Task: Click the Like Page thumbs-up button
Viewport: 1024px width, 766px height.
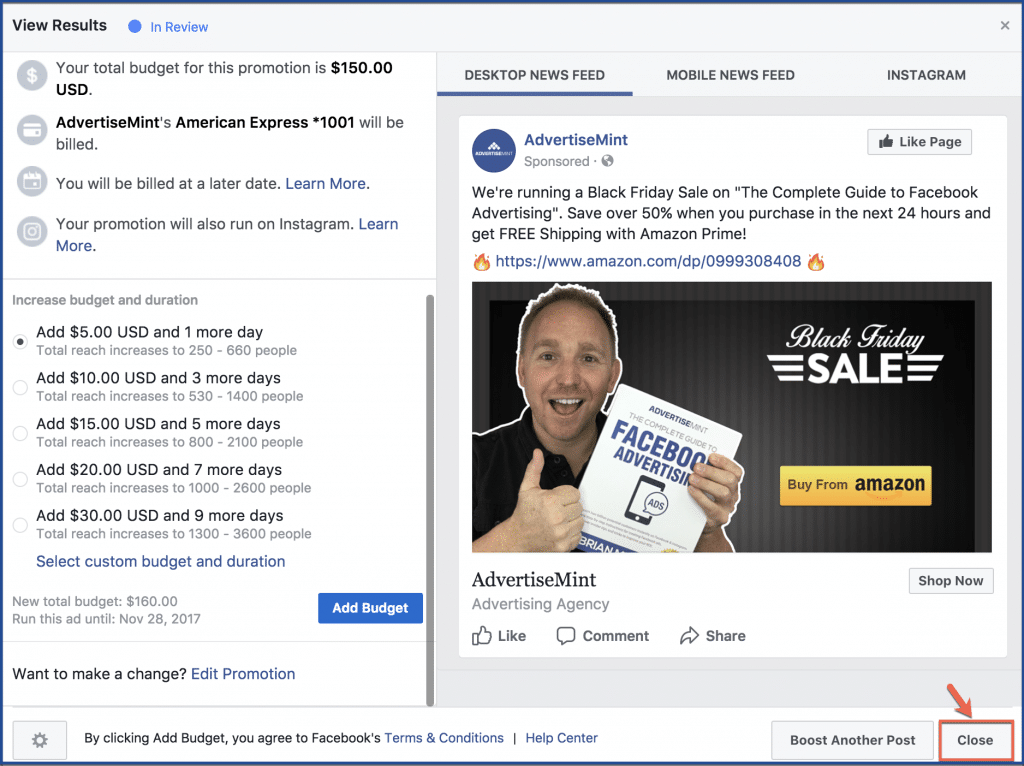Action: pyautogui.click(x=919, y=142)
